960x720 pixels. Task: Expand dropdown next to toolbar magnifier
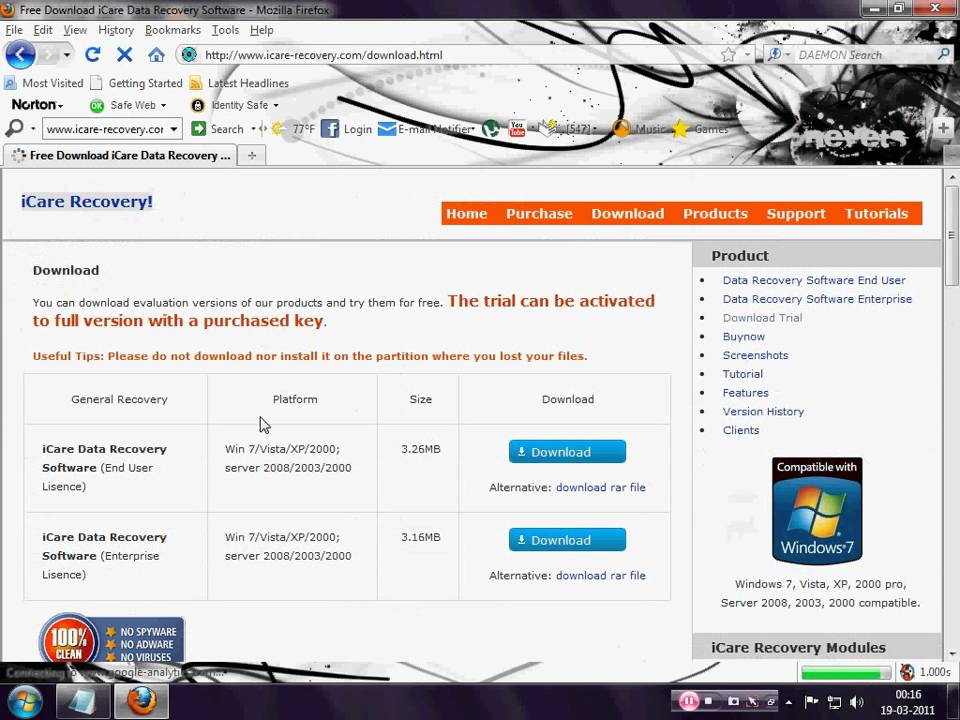pyautogui.click(x=33, y=129)
